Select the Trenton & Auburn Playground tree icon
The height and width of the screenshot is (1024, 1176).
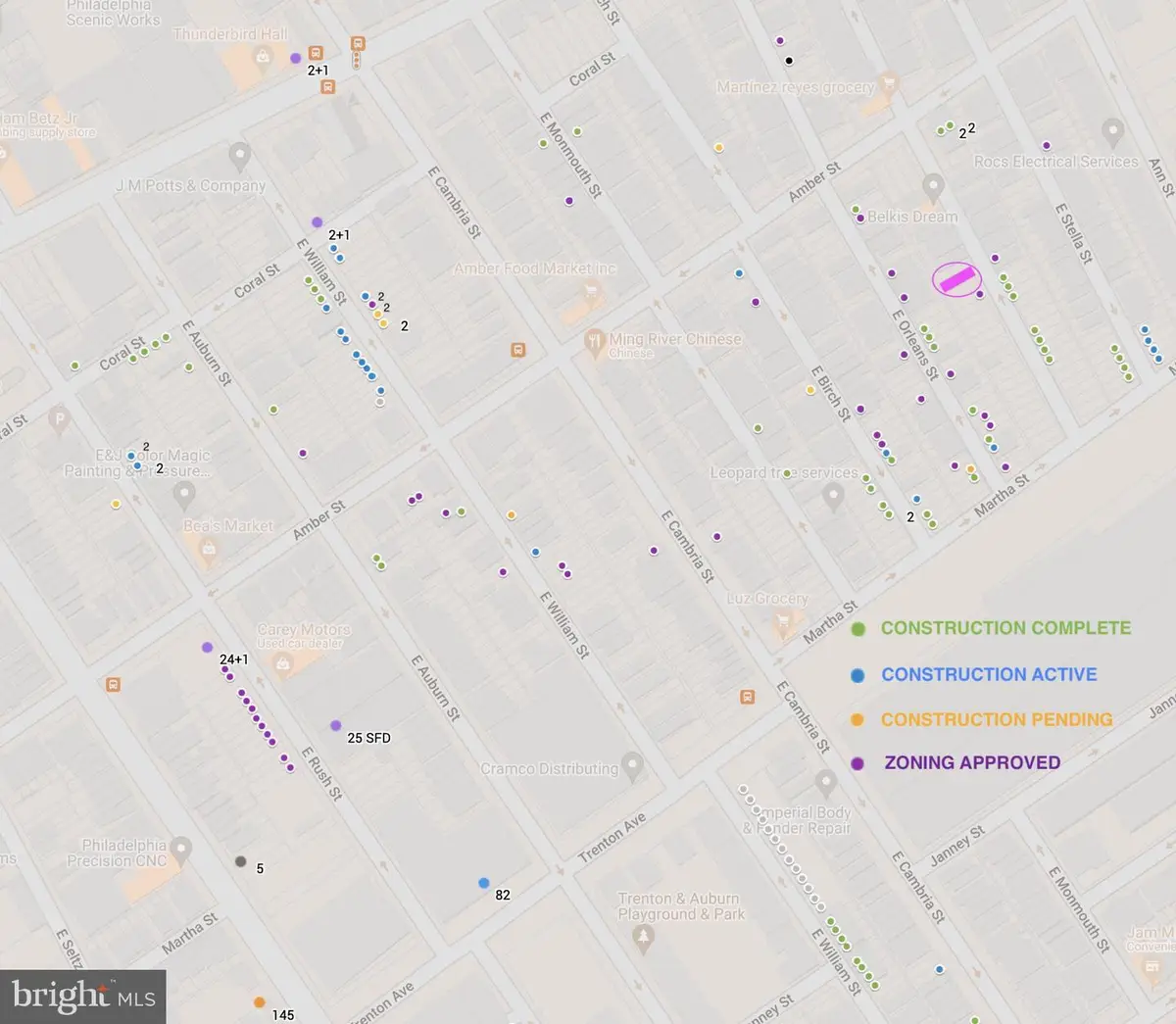643,937
